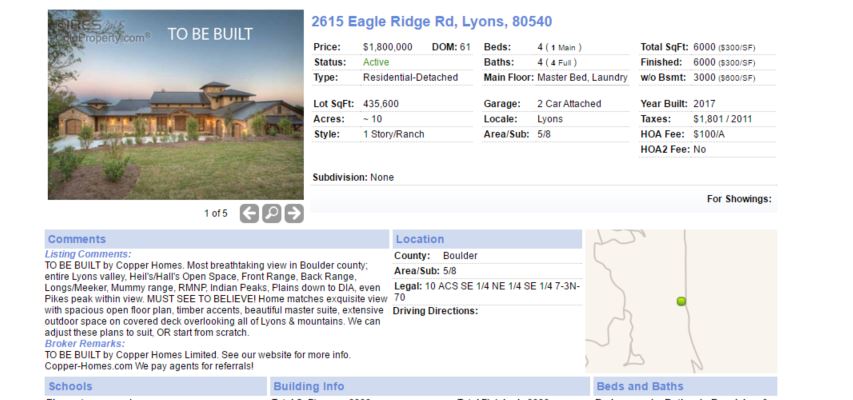Click the IRES ColoProperty watermark logo
Screen dimensions: 853x400
pos(100,33)
